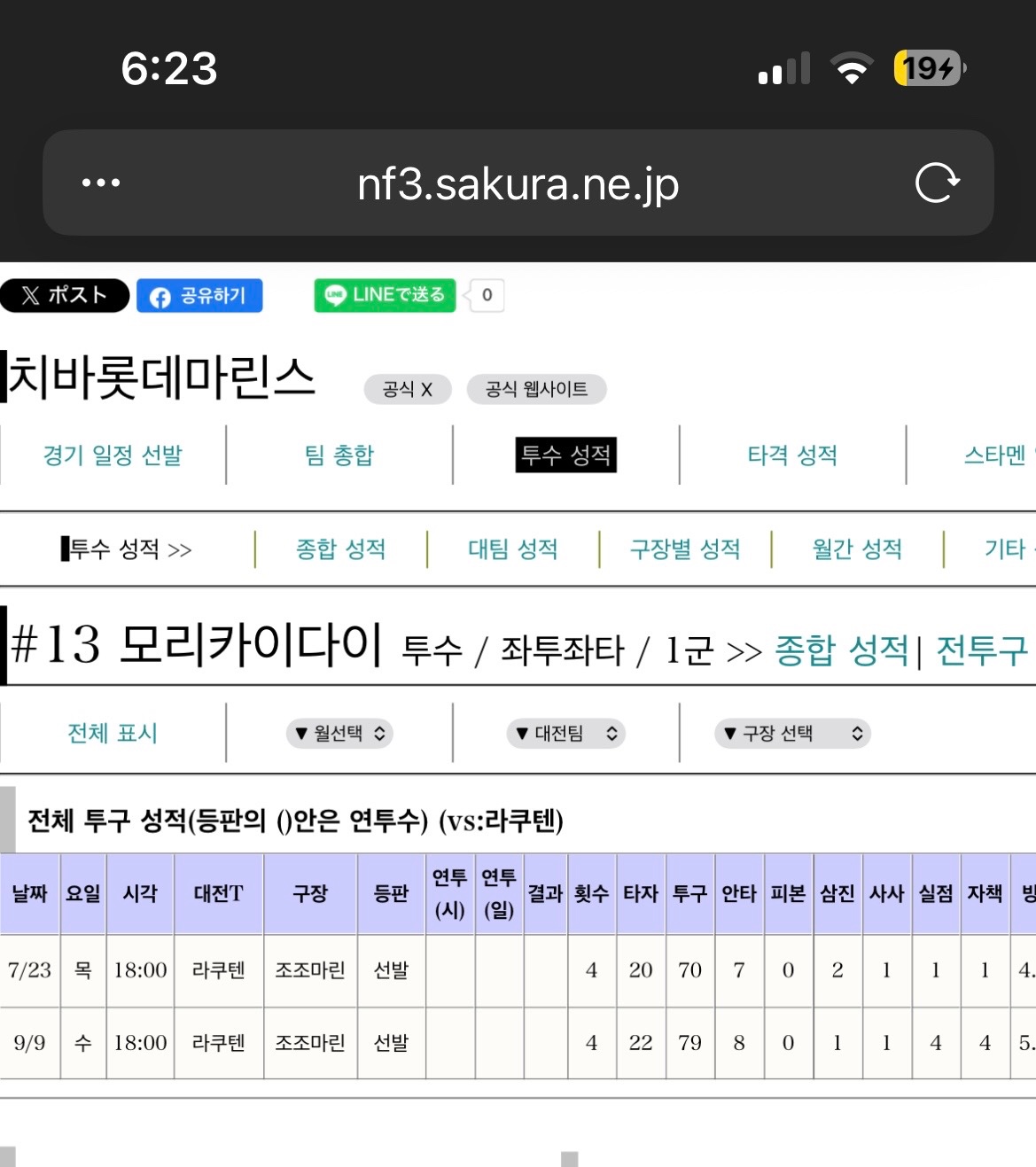Select 전체 표시 filter
The height and width of the screenshot is (1167, 1036).
[x=113, y=733]
